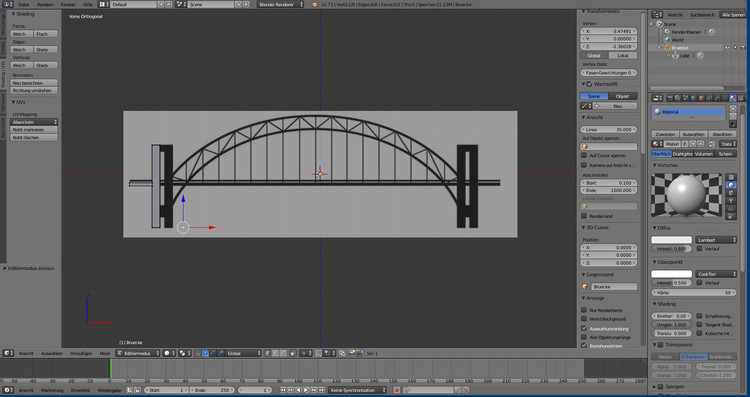Click the viewport shading sphere icon
The height and width of the screenshot is (397, 750).
168,353
